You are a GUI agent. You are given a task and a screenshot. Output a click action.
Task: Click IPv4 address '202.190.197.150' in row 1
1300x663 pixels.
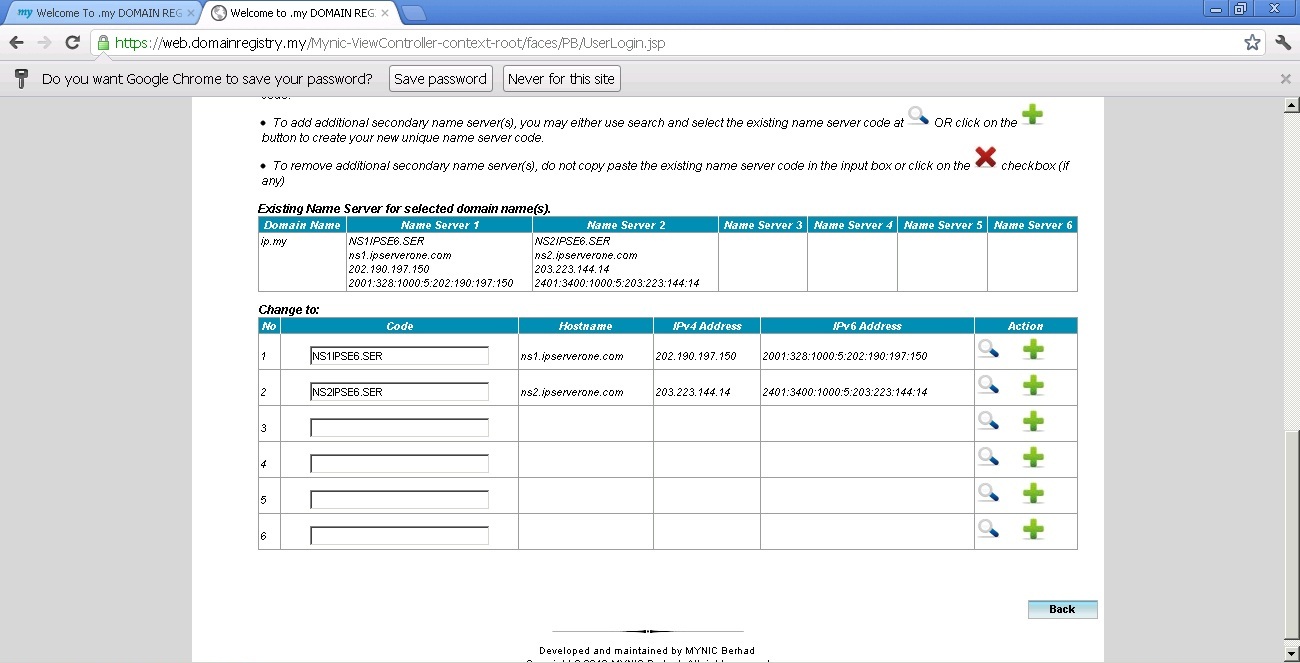click(x=696, y=356)
